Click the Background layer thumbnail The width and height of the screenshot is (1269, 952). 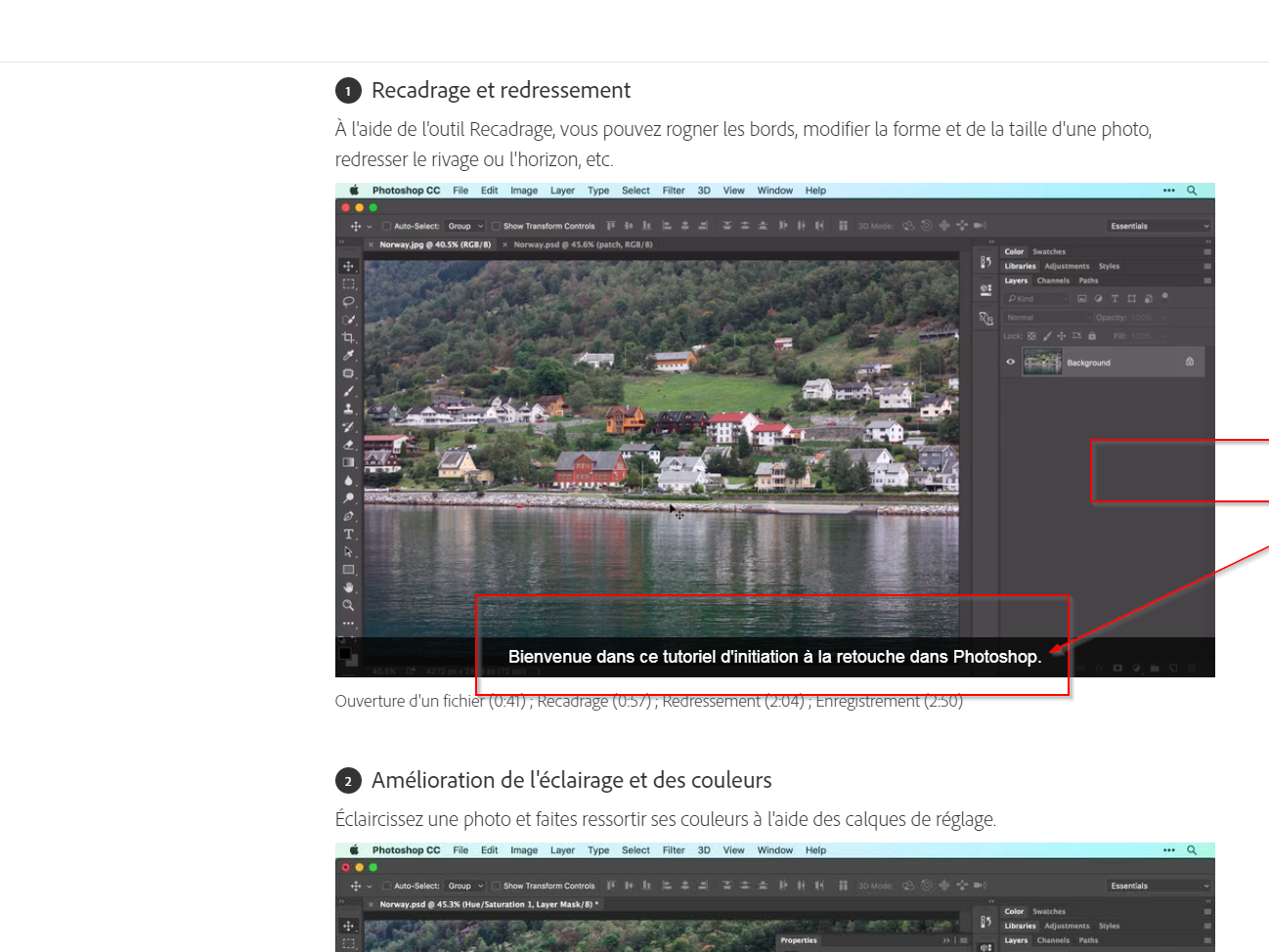coord(1042,362)
